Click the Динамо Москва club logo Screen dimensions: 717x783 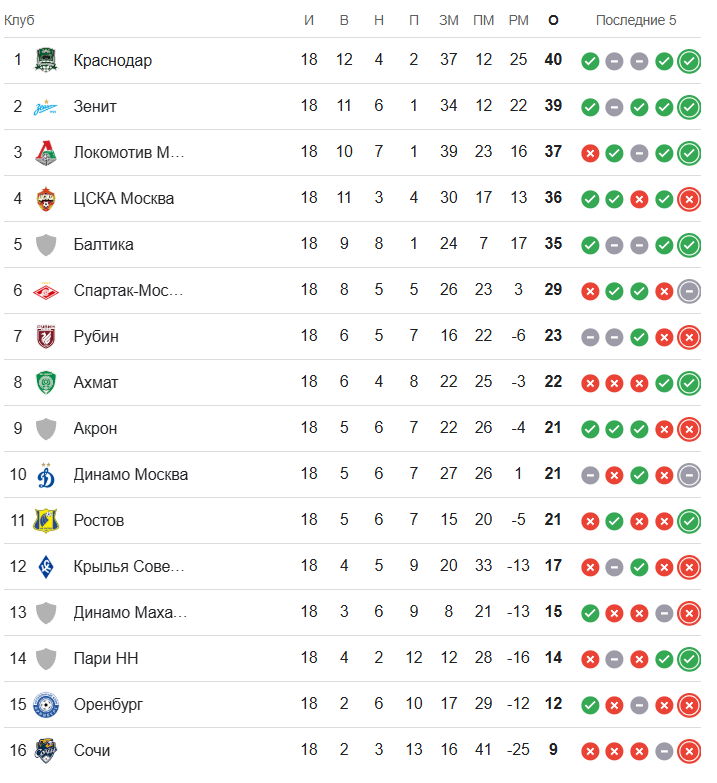(x=46, y=474)
